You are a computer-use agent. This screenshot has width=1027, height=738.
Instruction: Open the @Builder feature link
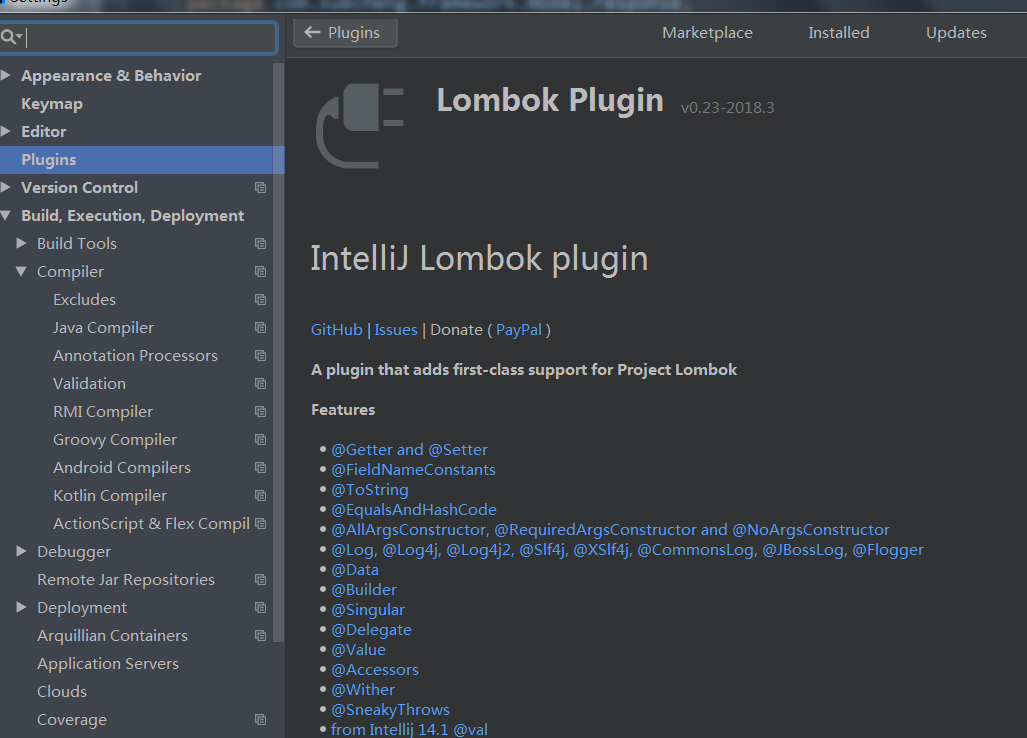click(x=364, y=590)
